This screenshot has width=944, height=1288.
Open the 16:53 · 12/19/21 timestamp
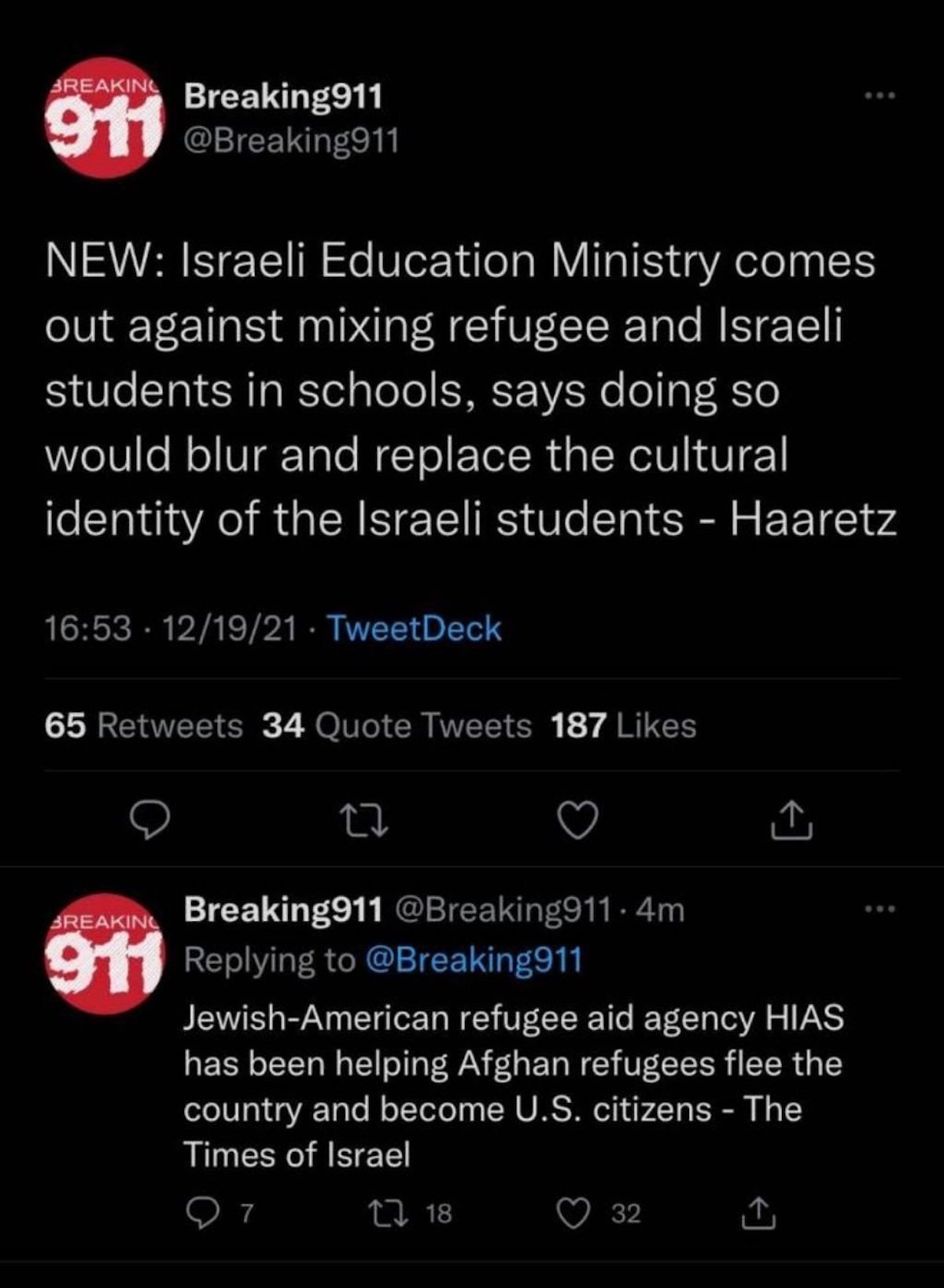tap(171, 629)
